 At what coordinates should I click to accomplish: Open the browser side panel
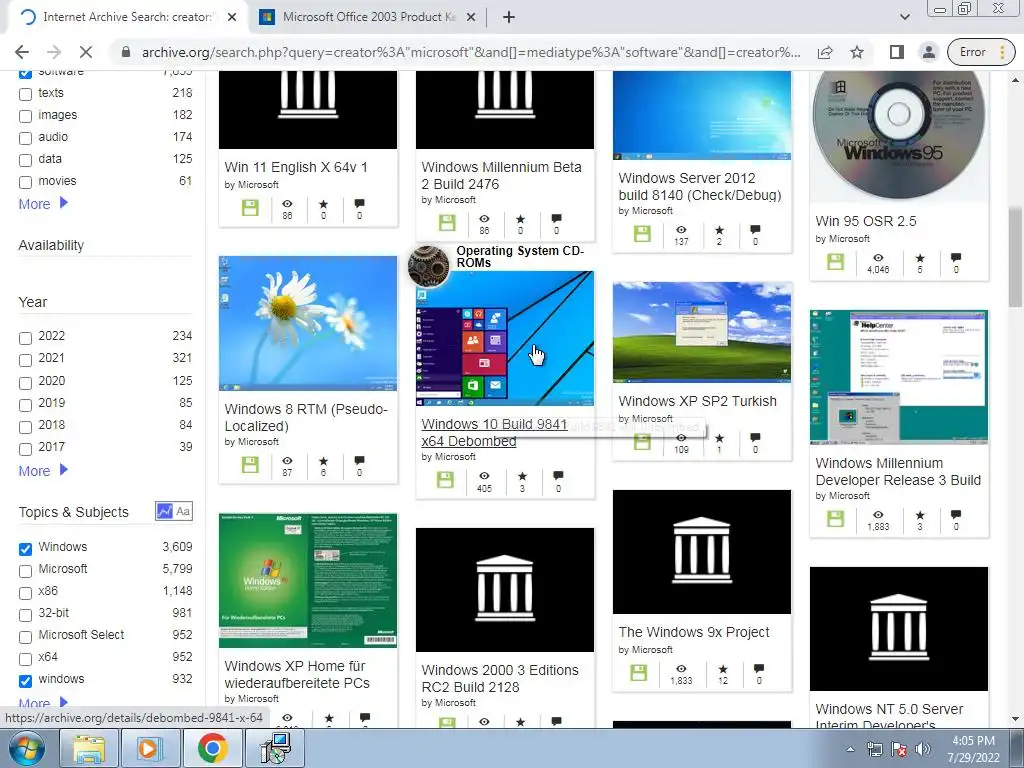[x=897, y=52]
